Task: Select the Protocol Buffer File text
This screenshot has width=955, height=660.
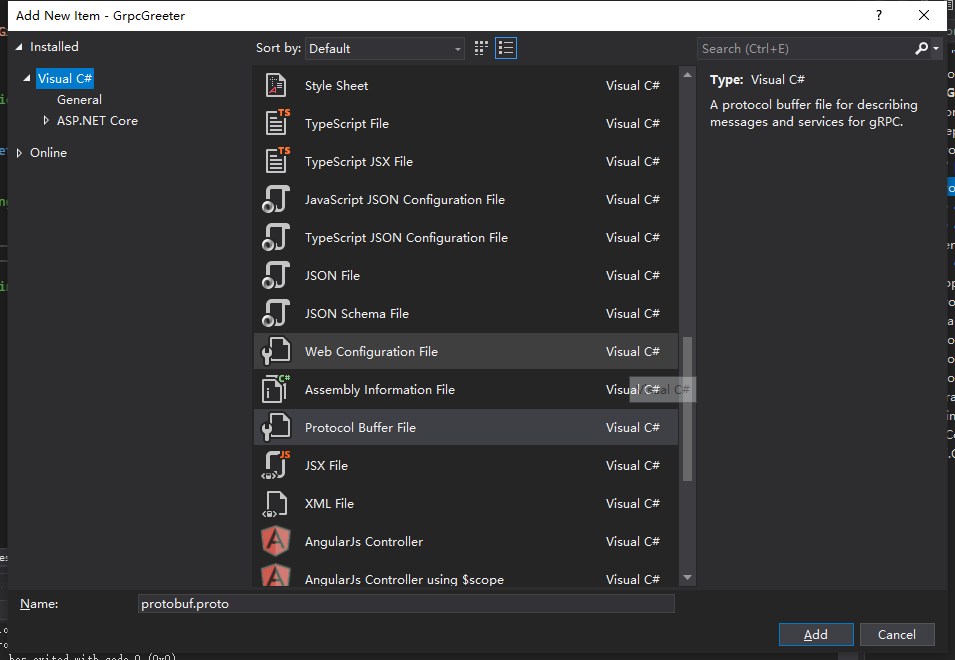Action: click(360, 427)
